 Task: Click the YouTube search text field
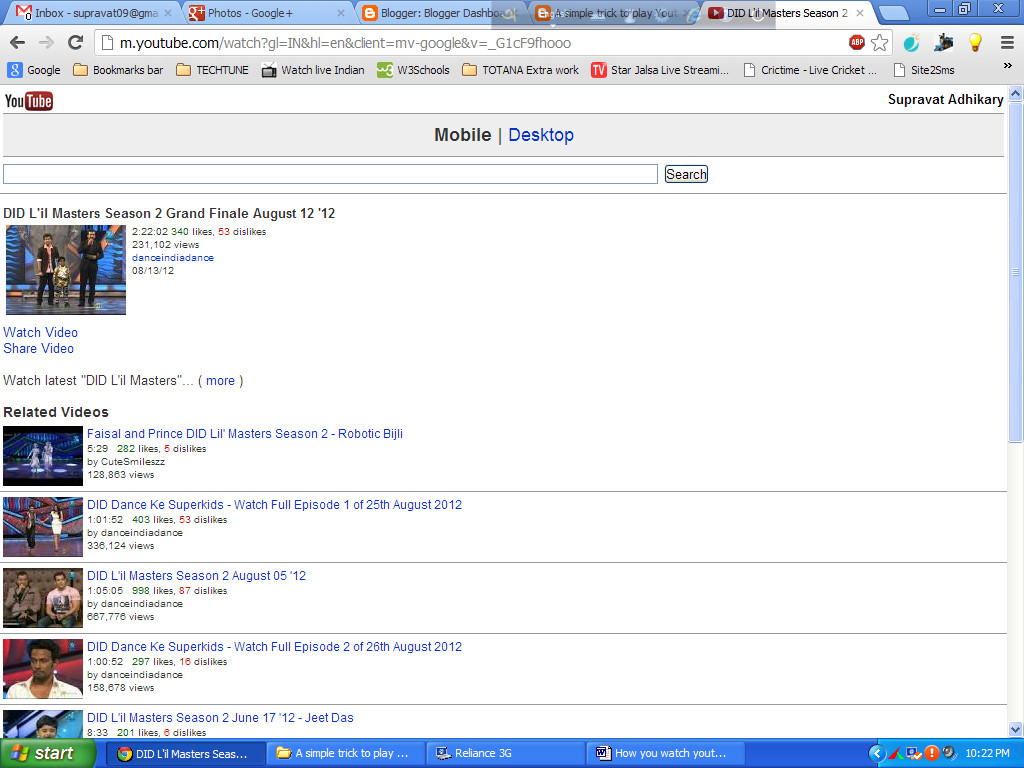(330, 174)
